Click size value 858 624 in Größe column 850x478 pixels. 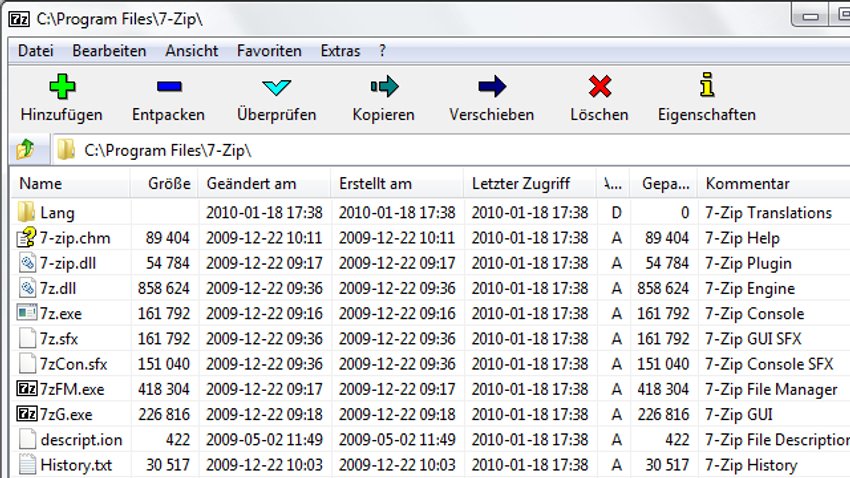pyautogui.click(x=164, y=288)
